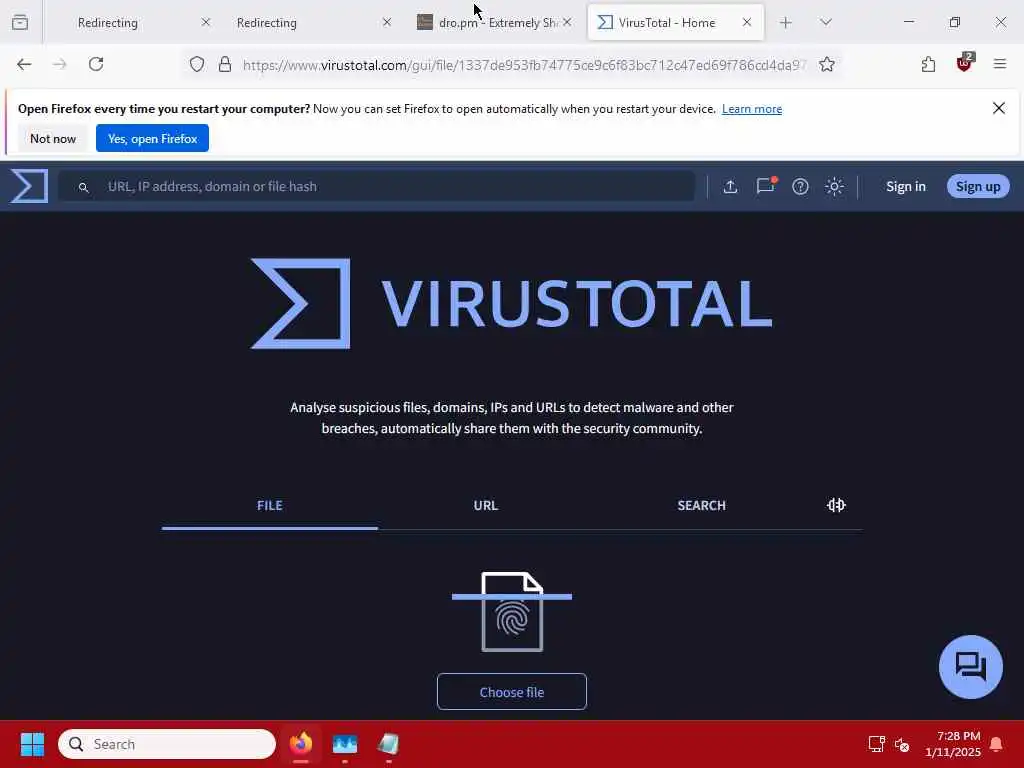Open the chat support bubble button
This screenshot has height=768, width=1024.
(970, 667)
